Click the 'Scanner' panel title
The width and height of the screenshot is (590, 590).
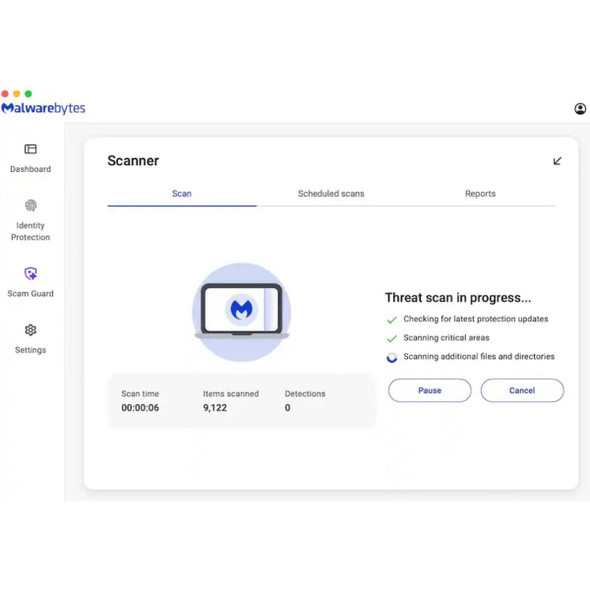(133, 161)
